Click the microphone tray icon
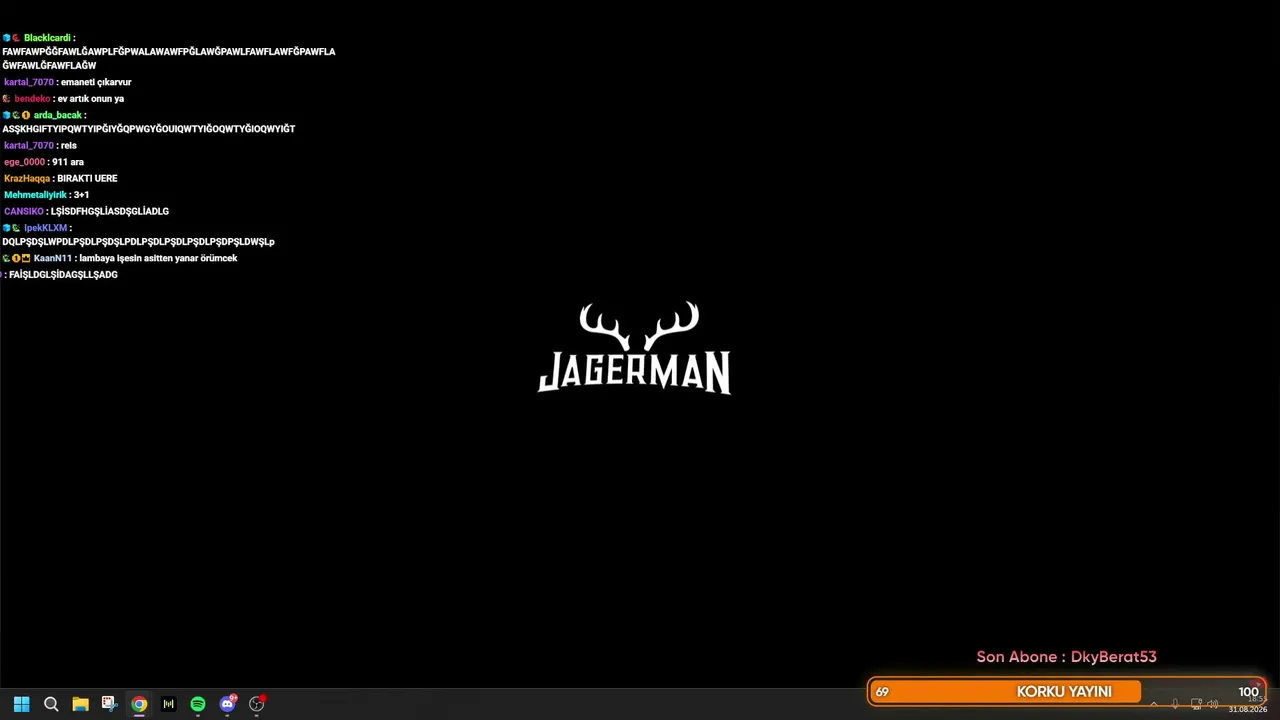Screen dimensions: 1280x720 point(1175,704)
